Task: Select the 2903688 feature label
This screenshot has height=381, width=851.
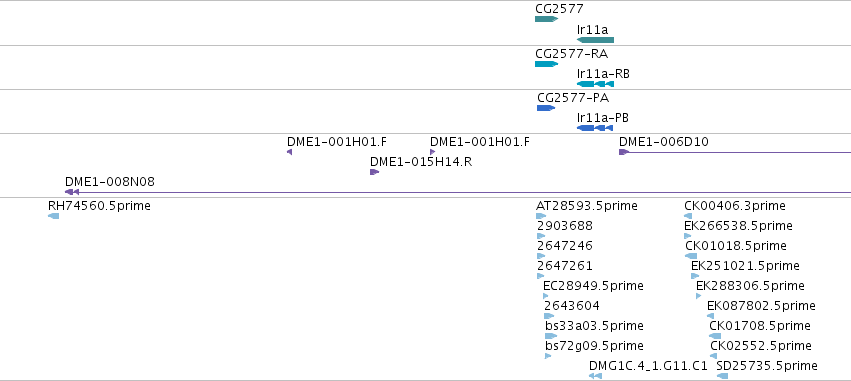Action: click(x=565, y=226)
